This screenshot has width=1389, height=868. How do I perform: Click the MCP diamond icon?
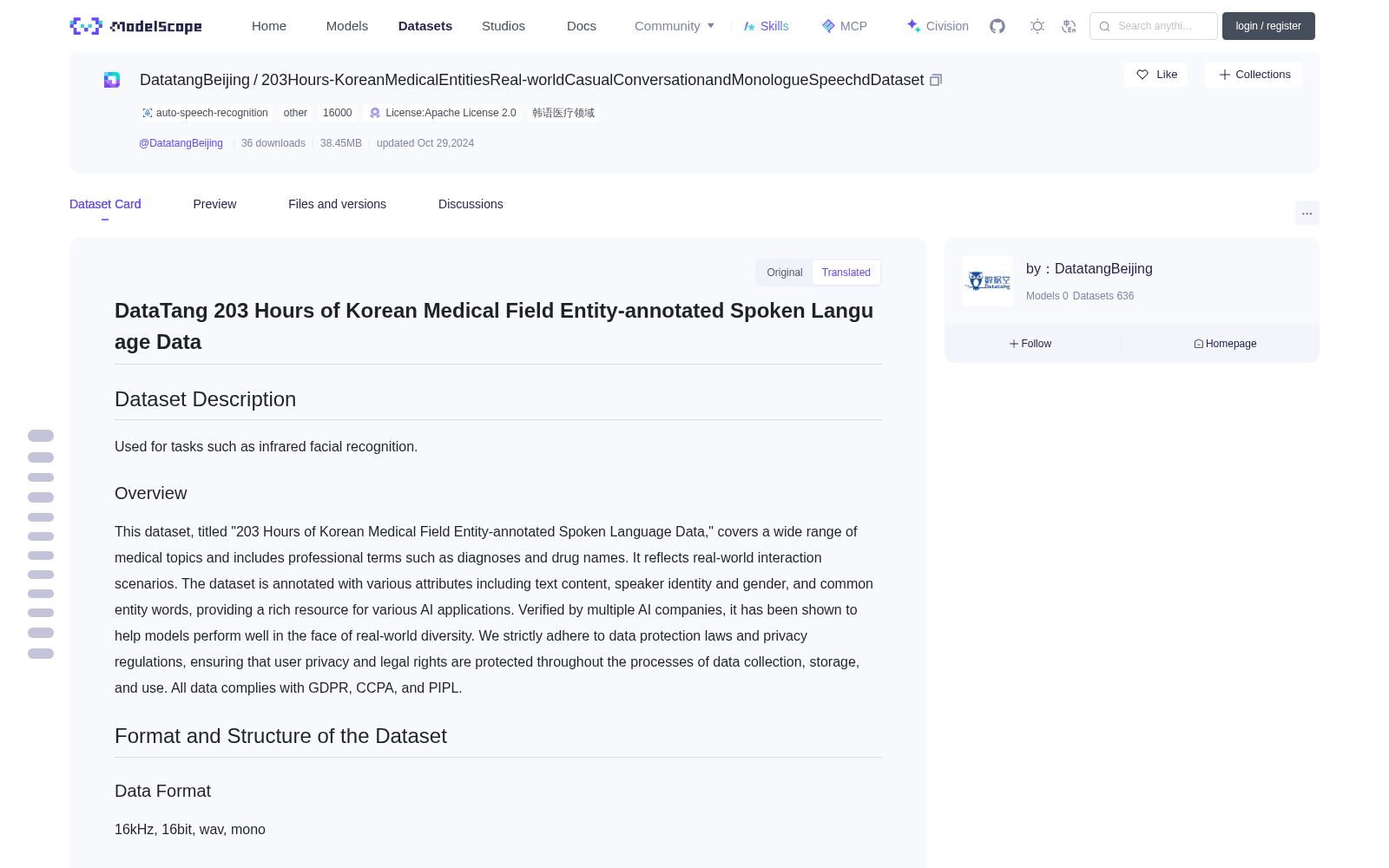828,26
